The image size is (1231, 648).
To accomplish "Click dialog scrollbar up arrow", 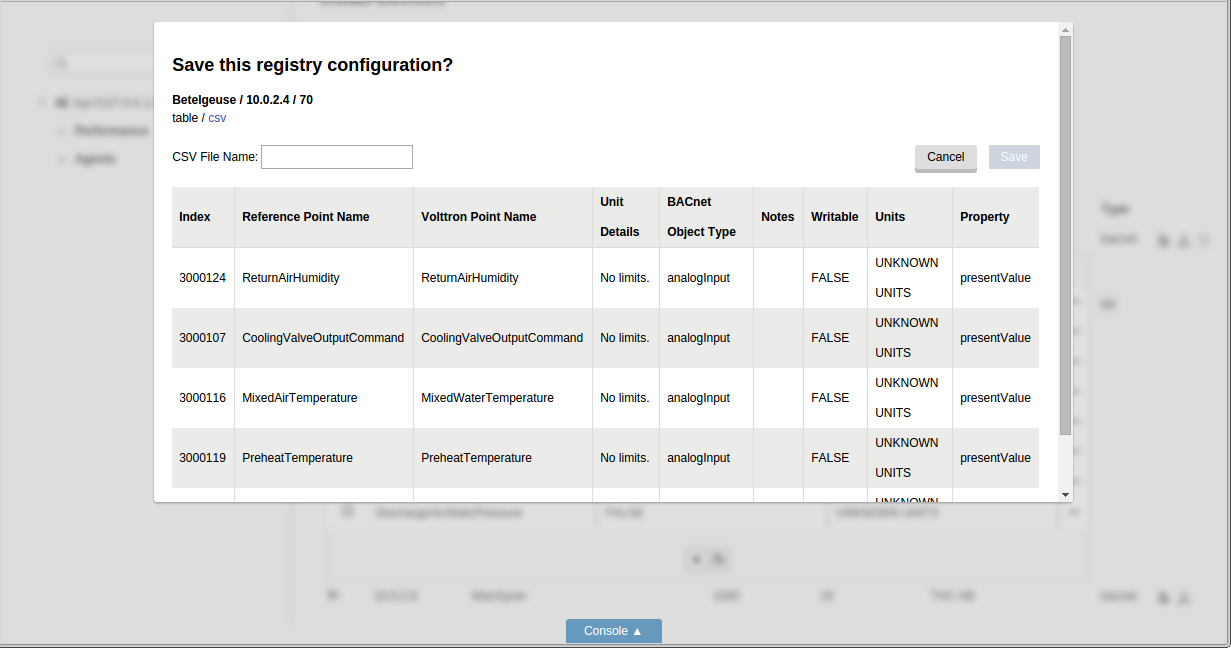I will 1065,29.
